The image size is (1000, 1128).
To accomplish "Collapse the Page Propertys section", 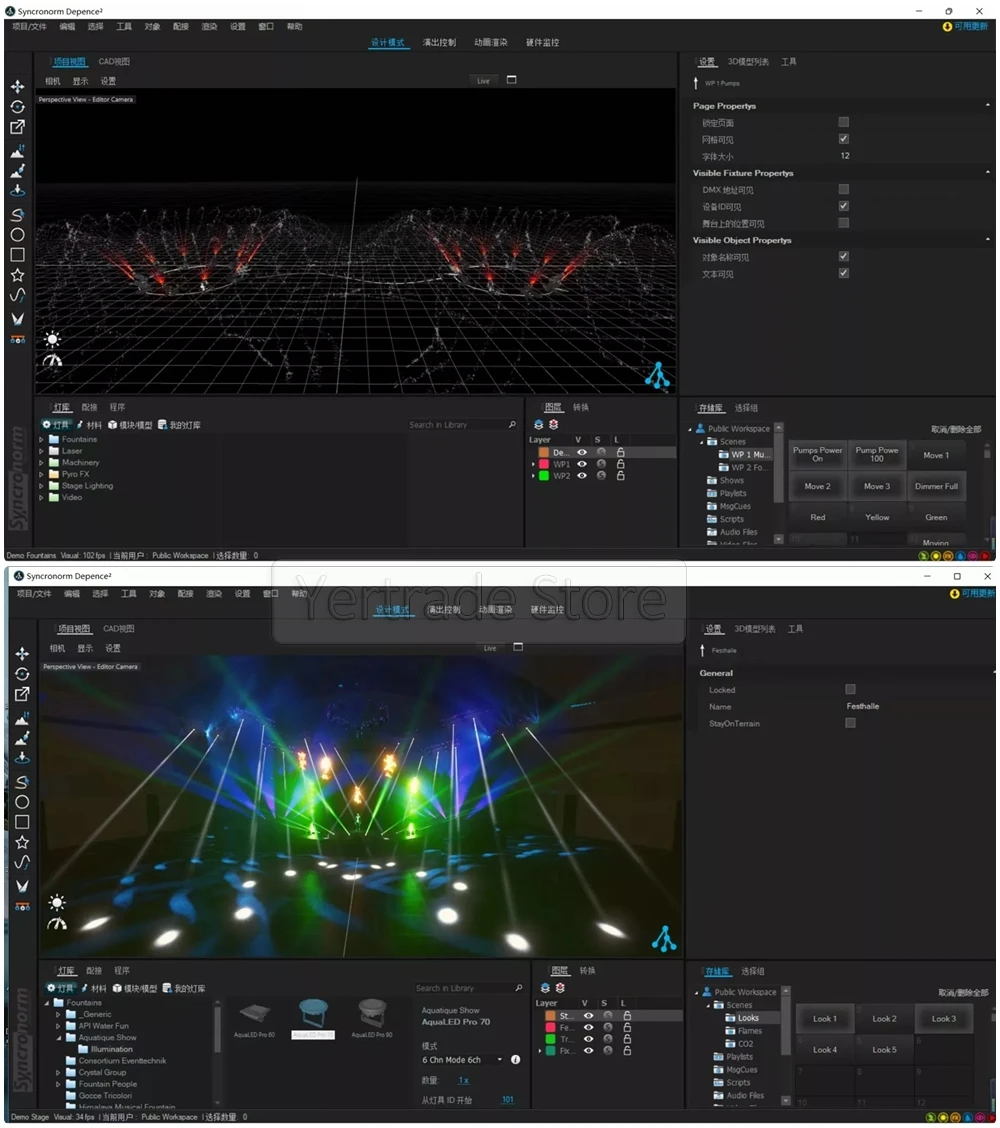I will [x=987, y=105].
